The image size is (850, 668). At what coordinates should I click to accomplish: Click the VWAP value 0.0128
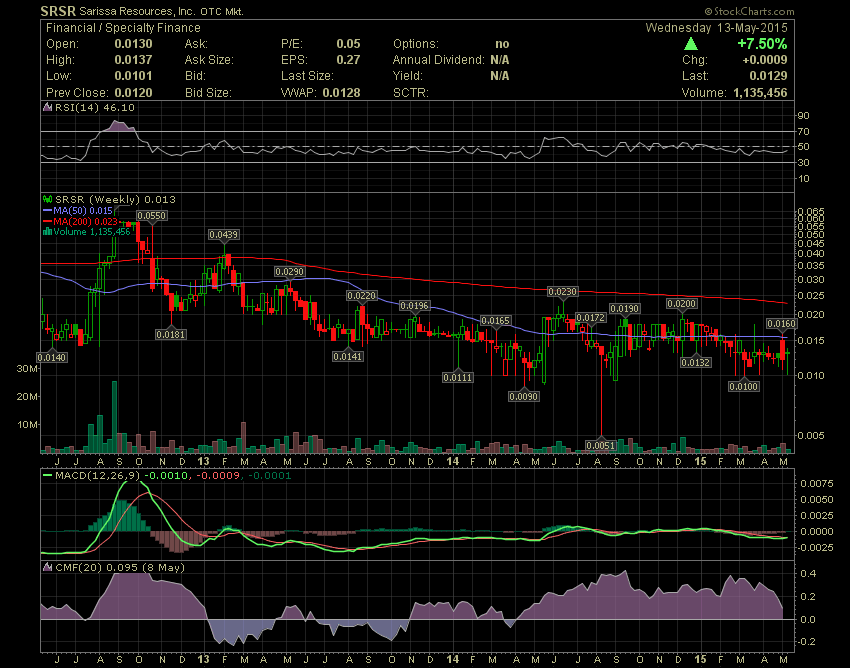tap(342, 93)
